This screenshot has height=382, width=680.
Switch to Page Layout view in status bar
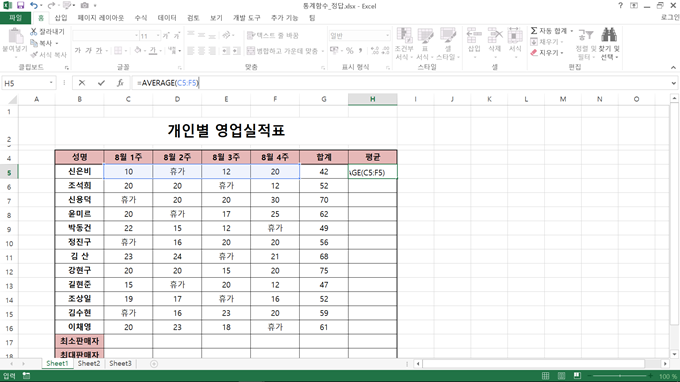tap(561, 376)
